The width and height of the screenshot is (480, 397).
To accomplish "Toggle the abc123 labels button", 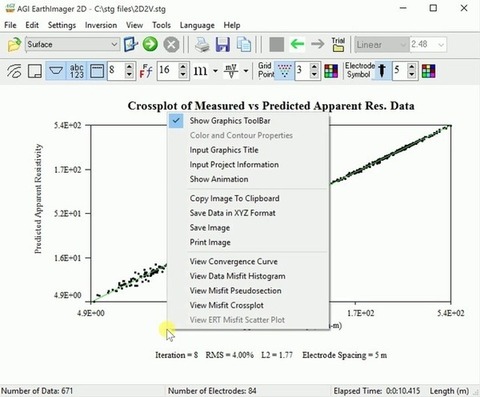I will pyautogui.click(x=76, y=71).
